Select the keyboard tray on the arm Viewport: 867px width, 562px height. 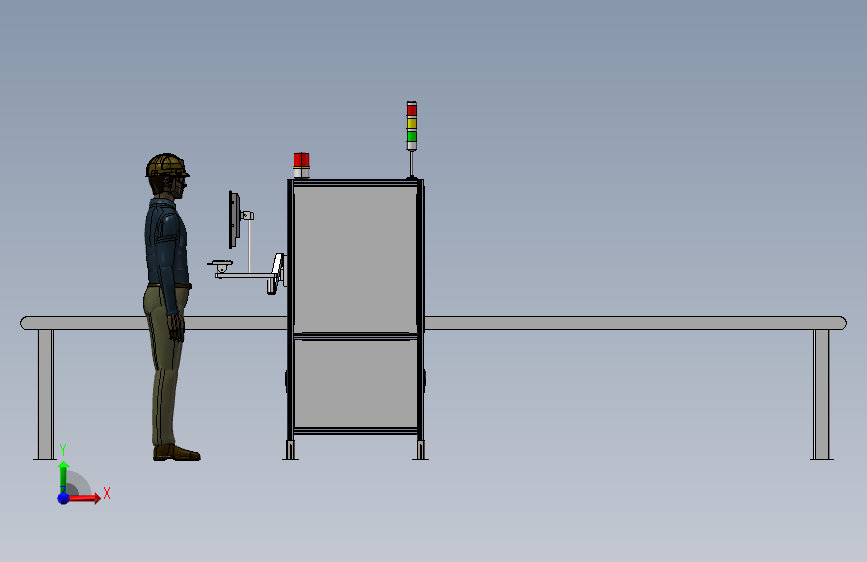[220, 264]
